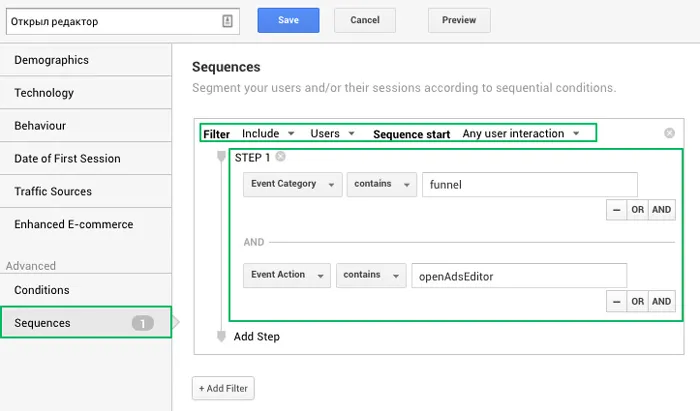Open the Users scope dropdown
Image resolution: width=700 pixels, height=411 pixels.
[332, 133]
